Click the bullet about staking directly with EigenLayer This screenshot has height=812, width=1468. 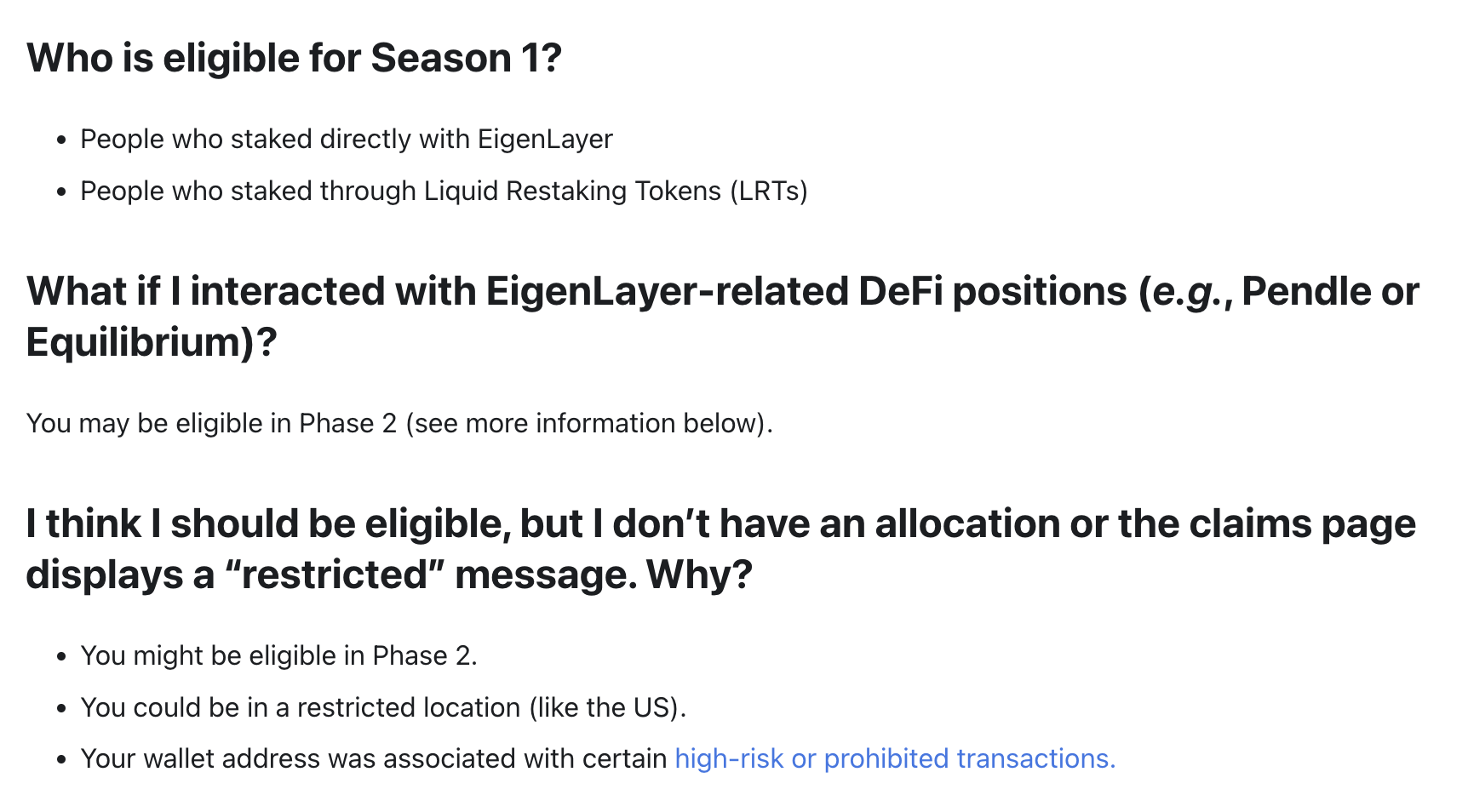[347, 139]
